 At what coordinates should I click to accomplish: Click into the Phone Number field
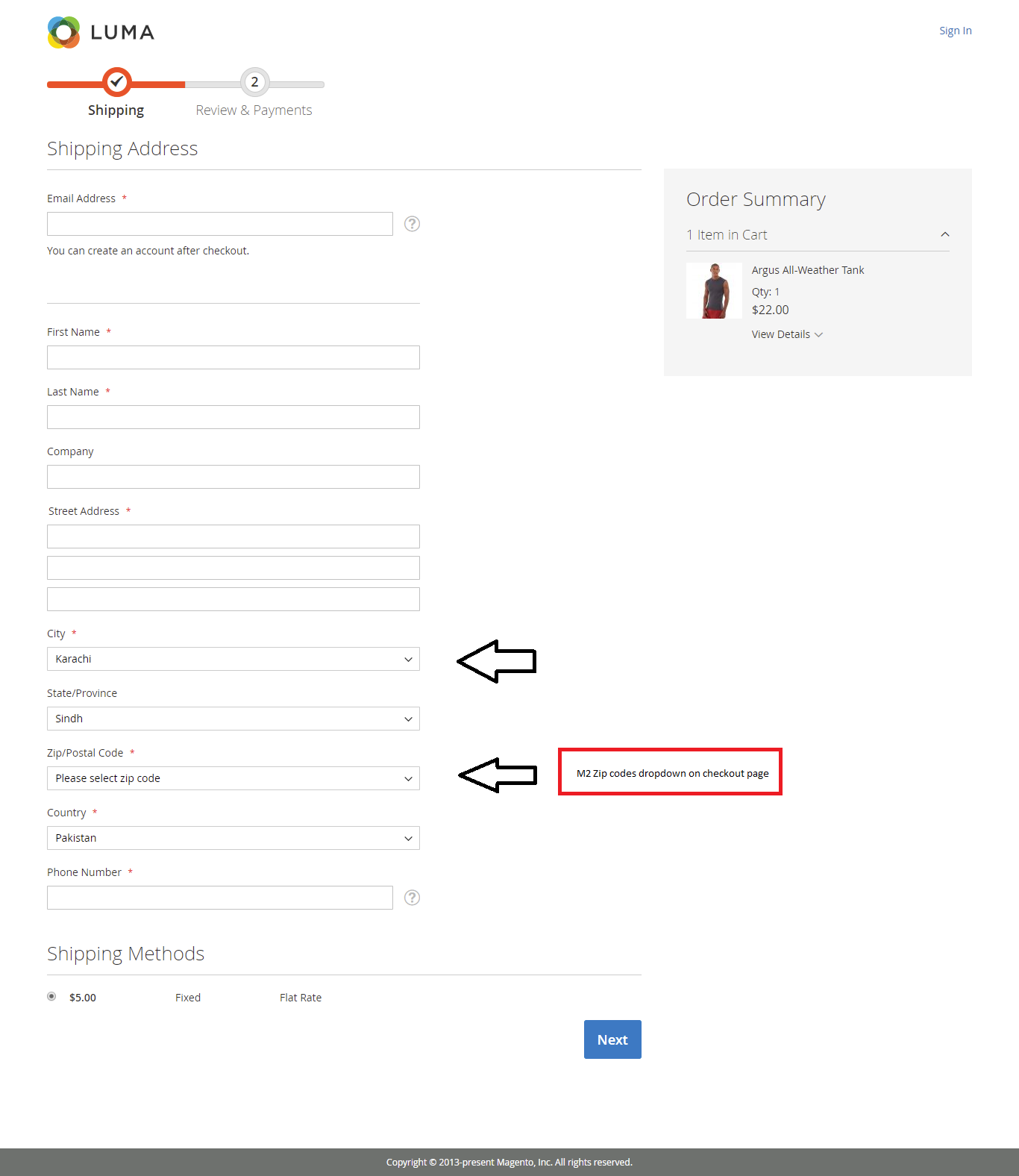point(220,898)
